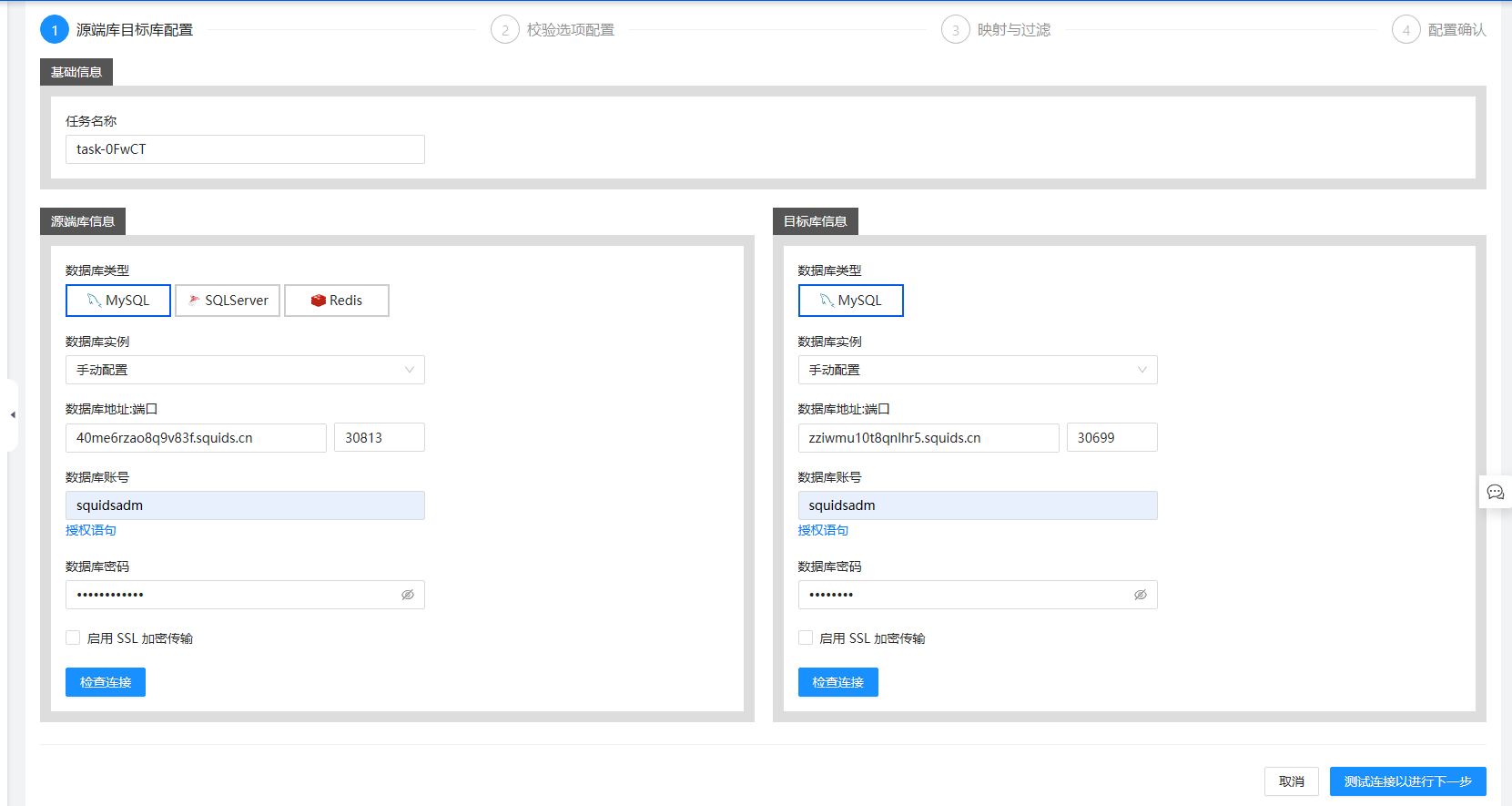
Task: Open target 授权语句 link
Action: 824,530
